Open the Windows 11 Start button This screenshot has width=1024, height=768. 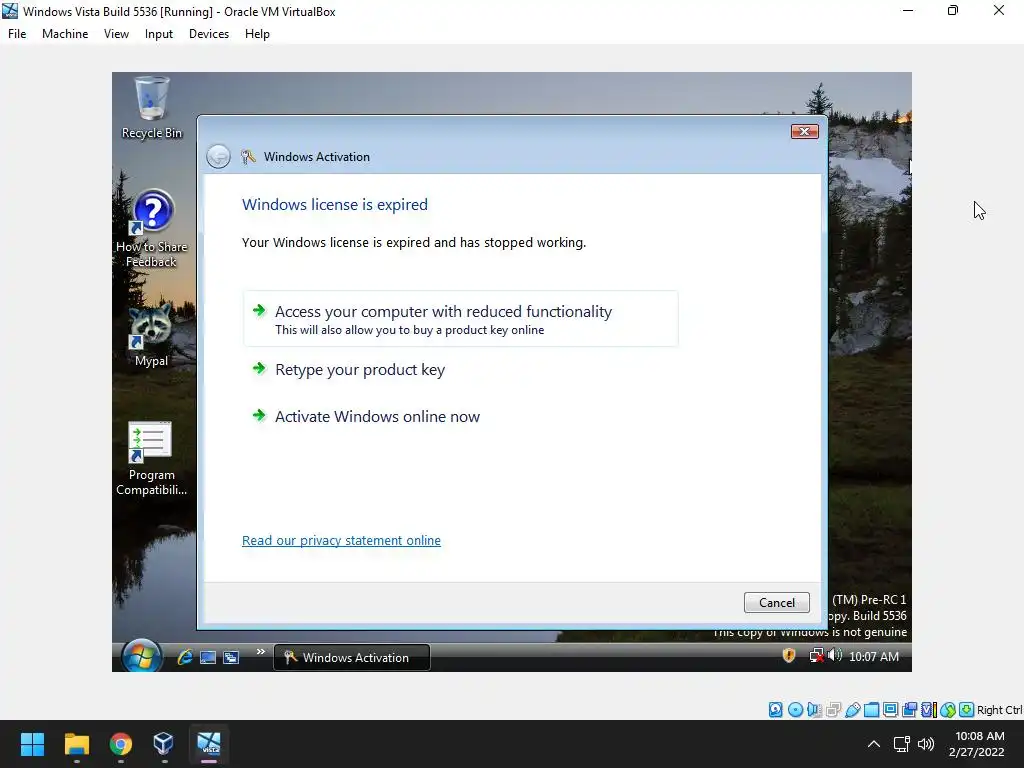tap(32, 744)
